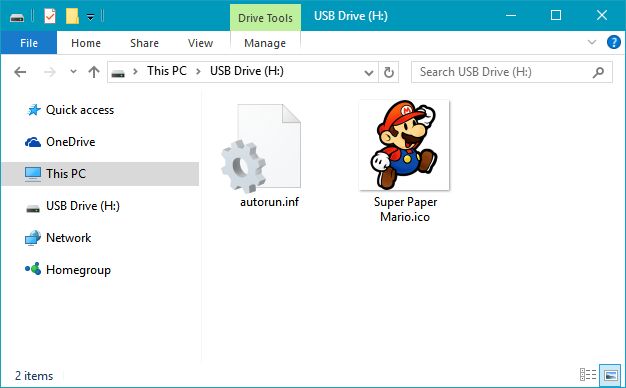
Task: Select Quick access in navigation pane
Action: coord(80,110)
